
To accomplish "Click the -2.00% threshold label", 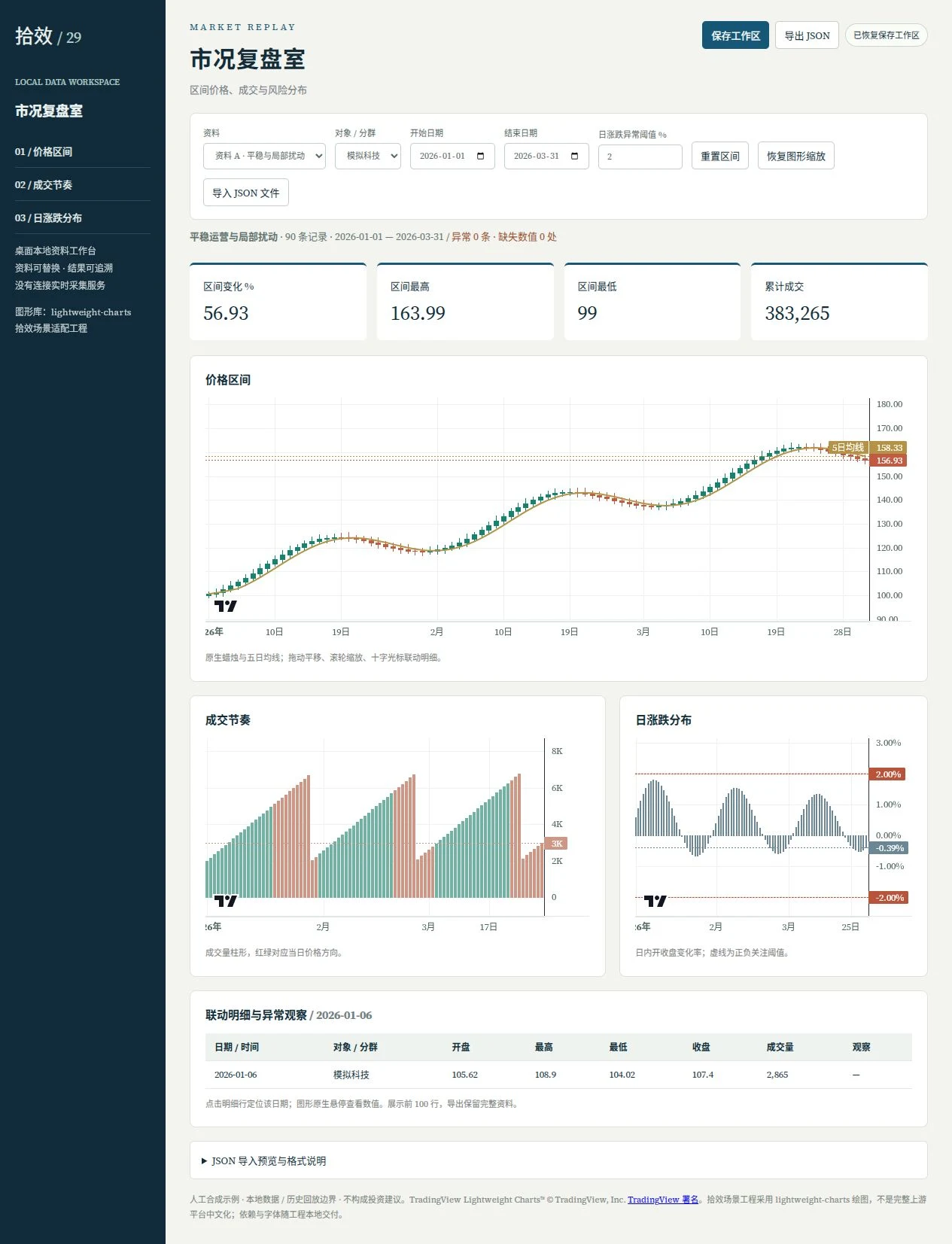I will tap(888, 898).
